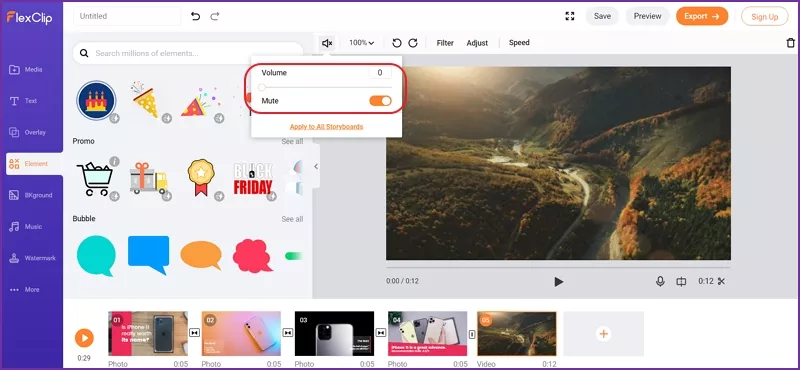800x370 pixels.
Task: Redo the last action
Action: pos(215,16)
